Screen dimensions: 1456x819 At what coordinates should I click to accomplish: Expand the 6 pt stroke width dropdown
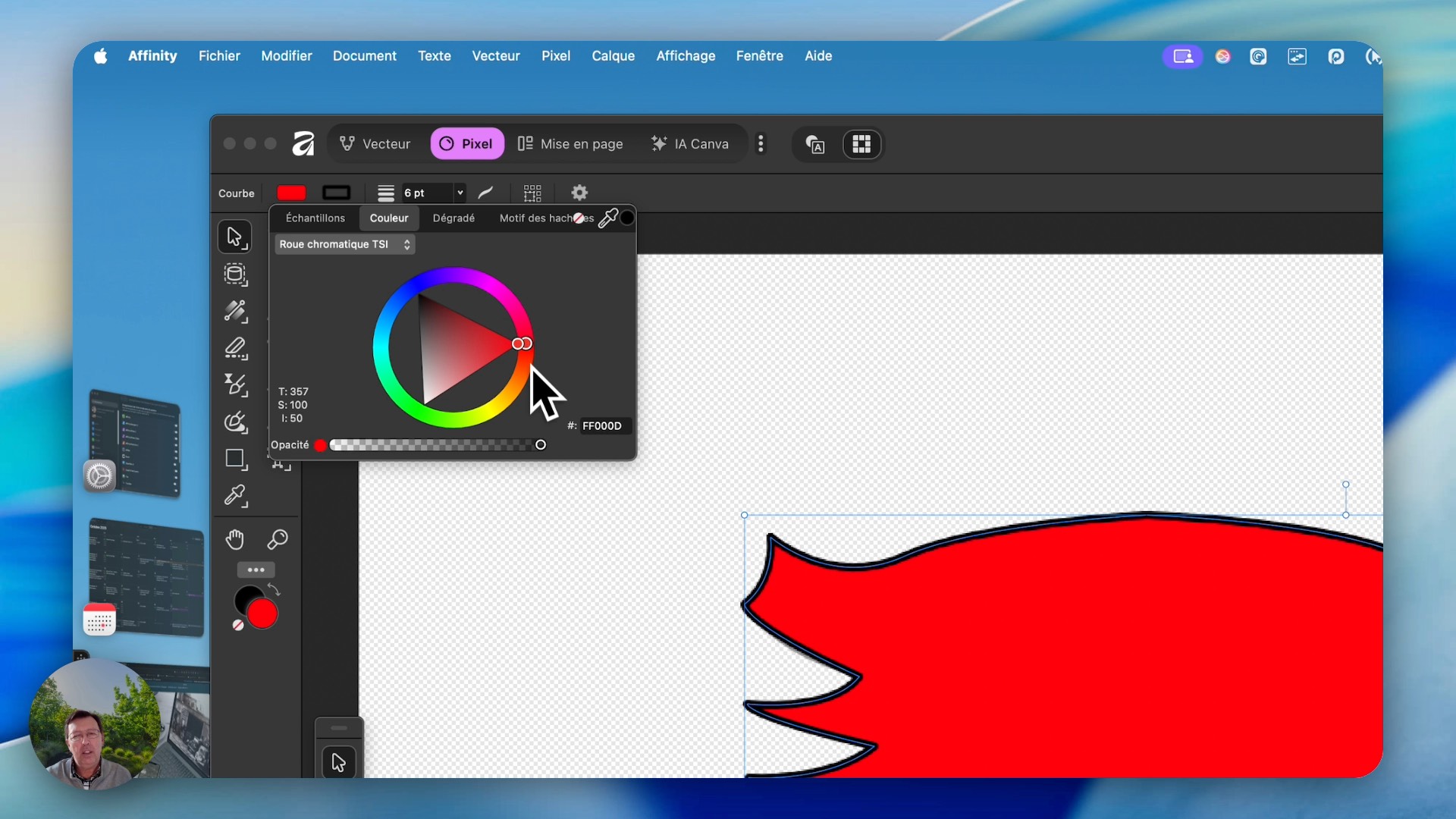(460, 193)
